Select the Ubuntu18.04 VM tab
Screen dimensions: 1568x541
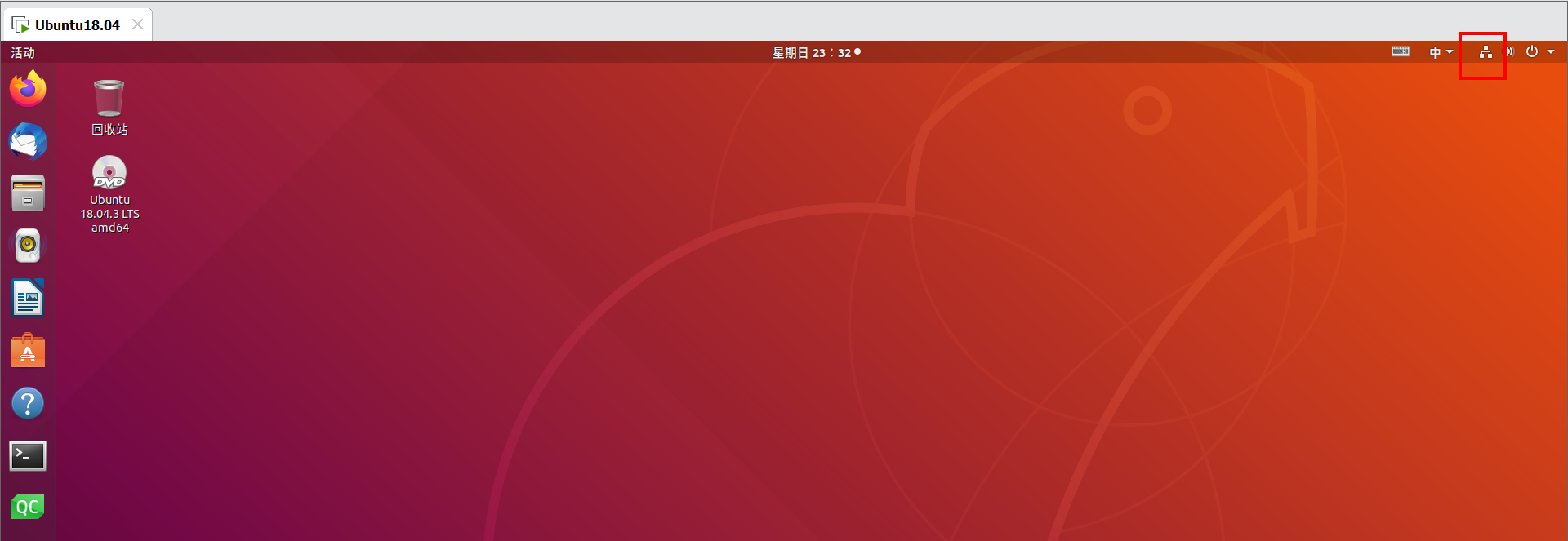pos(77,24)
